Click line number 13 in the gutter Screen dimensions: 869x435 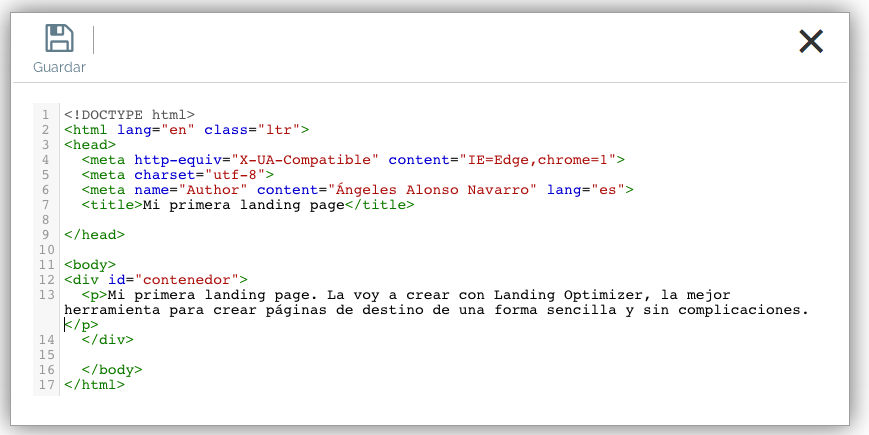tap(46, 295)
